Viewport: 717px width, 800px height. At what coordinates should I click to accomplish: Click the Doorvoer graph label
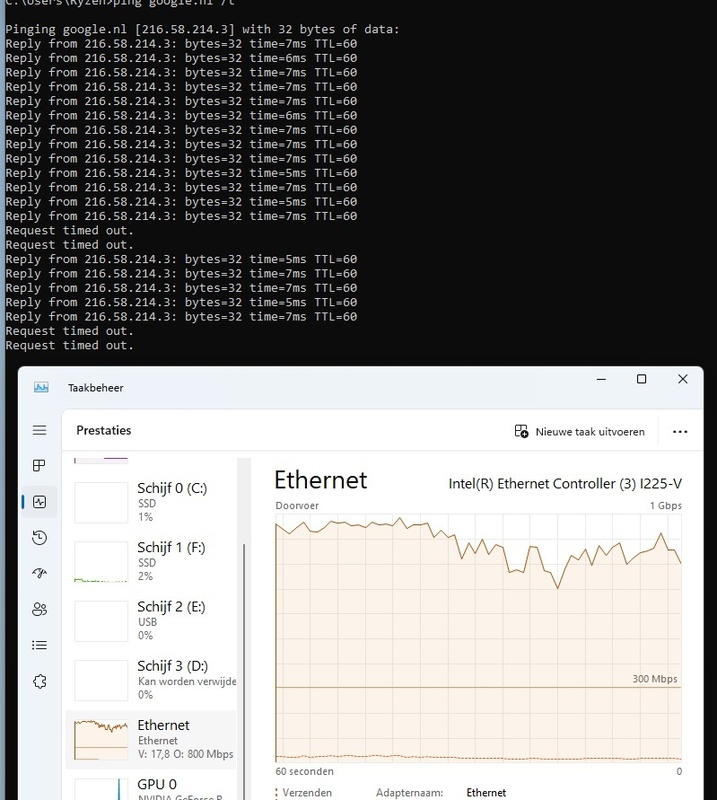[x=297, y=506]
